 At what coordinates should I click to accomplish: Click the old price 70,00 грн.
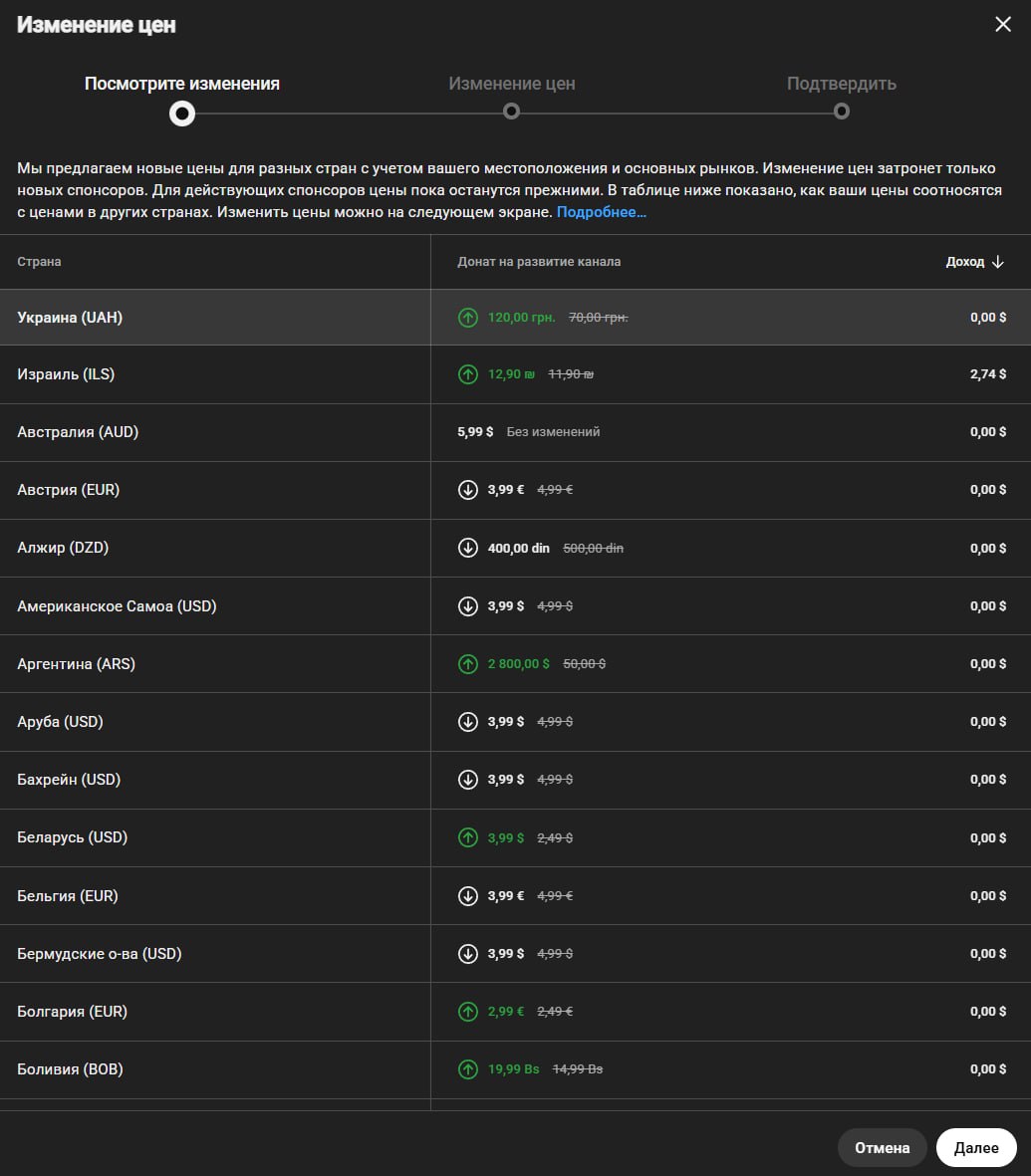click(x=598, y=318)
